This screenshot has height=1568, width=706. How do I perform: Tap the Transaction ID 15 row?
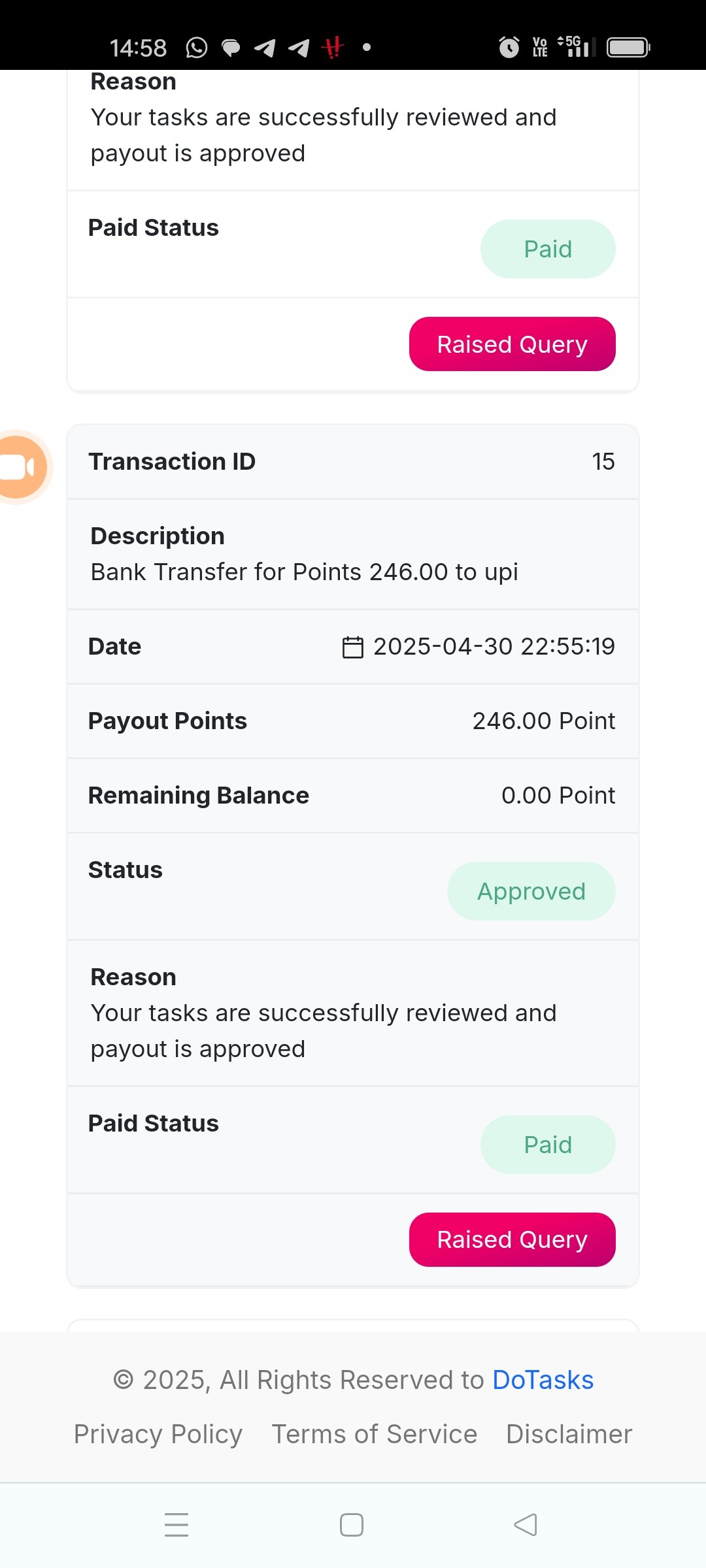click(x=353, y=461)
